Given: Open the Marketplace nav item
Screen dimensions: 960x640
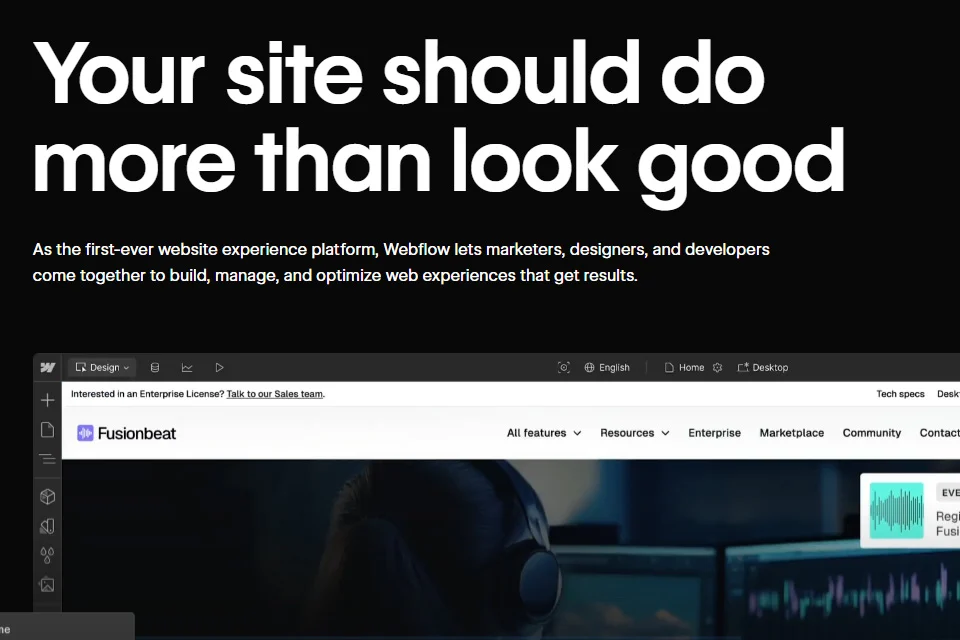Looking at the screenshot, I should click(792, 433).
